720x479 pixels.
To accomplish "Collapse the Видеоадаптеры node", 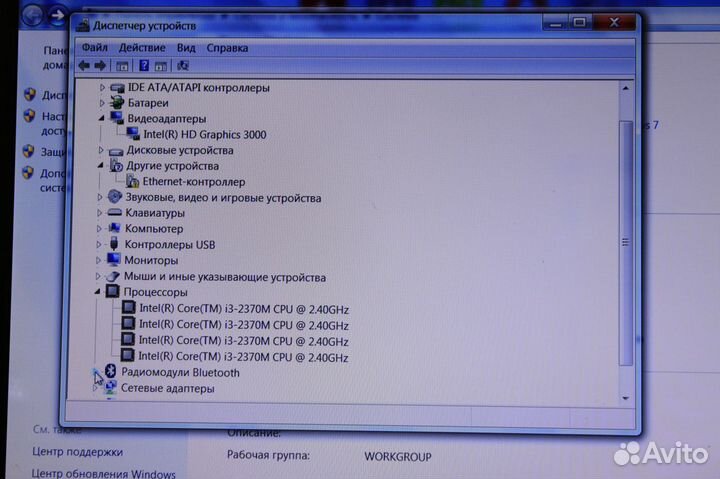I will pyautogui.click(x=101, y=118).
